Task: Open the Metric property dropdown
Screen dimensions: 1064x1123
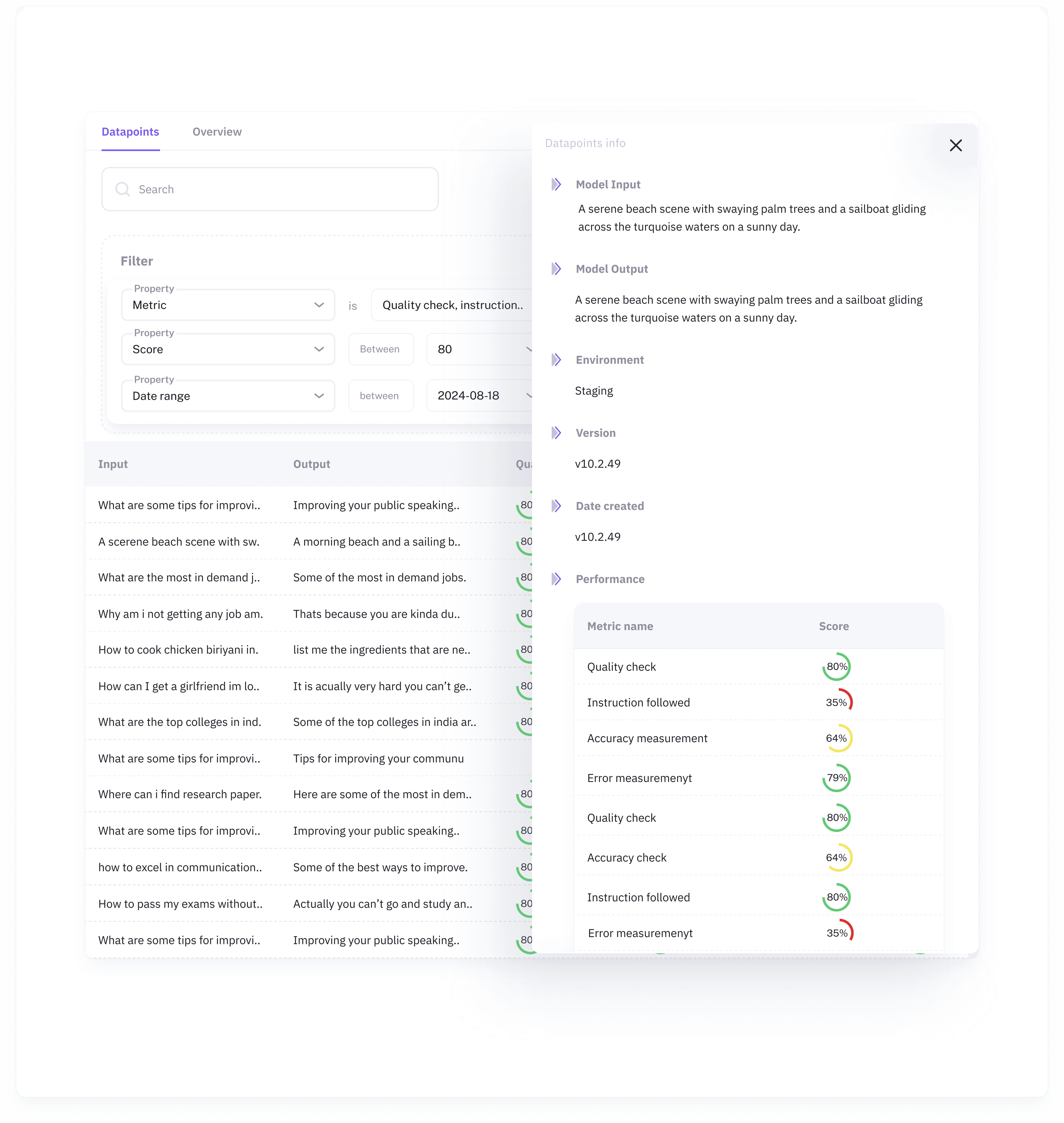Action: (x=227, y=305)
